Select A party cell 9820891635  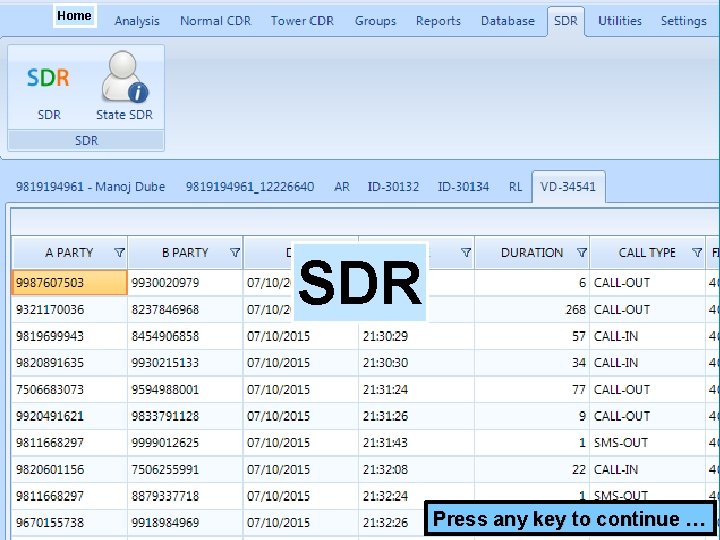pyautogui.click(x=69, y=363)
